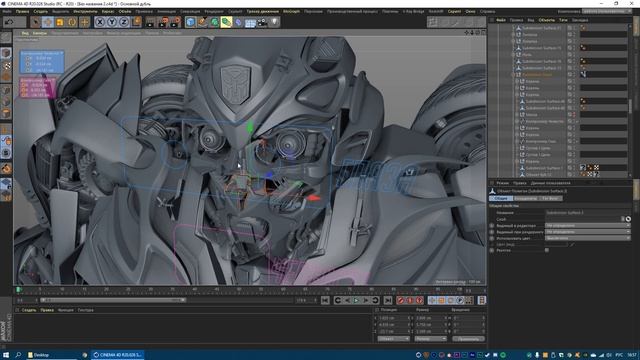
Task: Click the Make Editable icon in left palette
Action: (x=6, y=38)
